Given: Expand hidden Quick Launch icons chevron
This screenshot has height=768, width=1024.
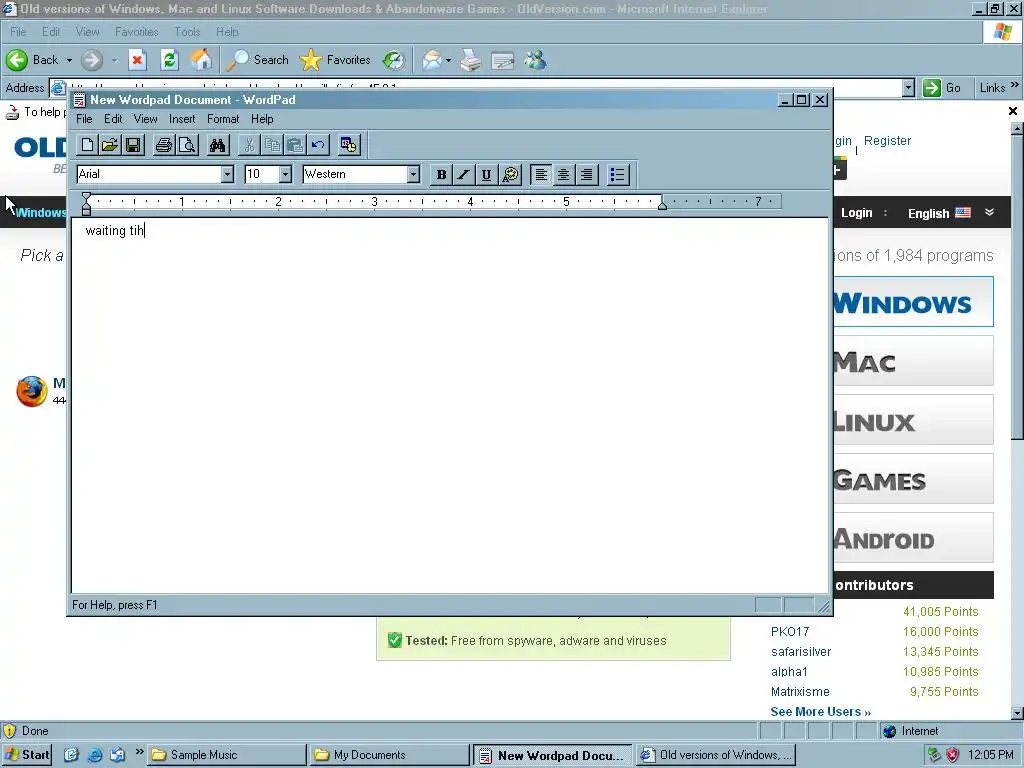Looking at the screenshot, I should point(139,752).
